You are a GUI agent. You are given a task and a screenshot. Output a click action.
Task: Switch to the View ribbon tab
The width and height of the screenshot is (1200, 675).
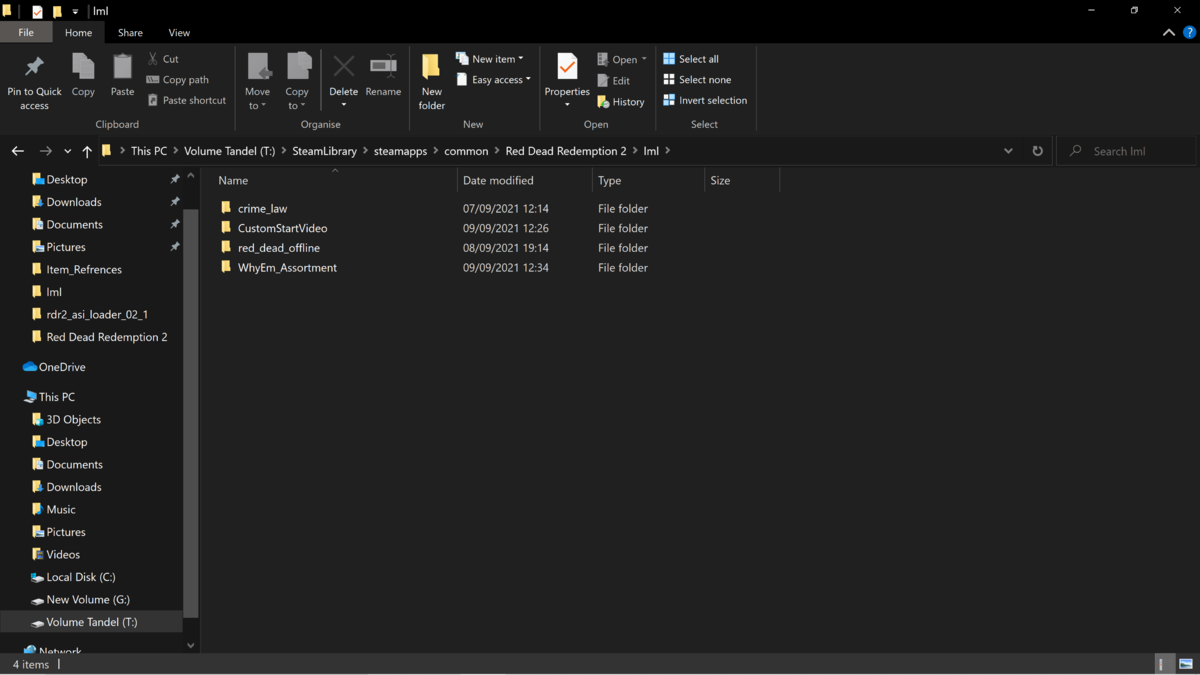[179, 33]
